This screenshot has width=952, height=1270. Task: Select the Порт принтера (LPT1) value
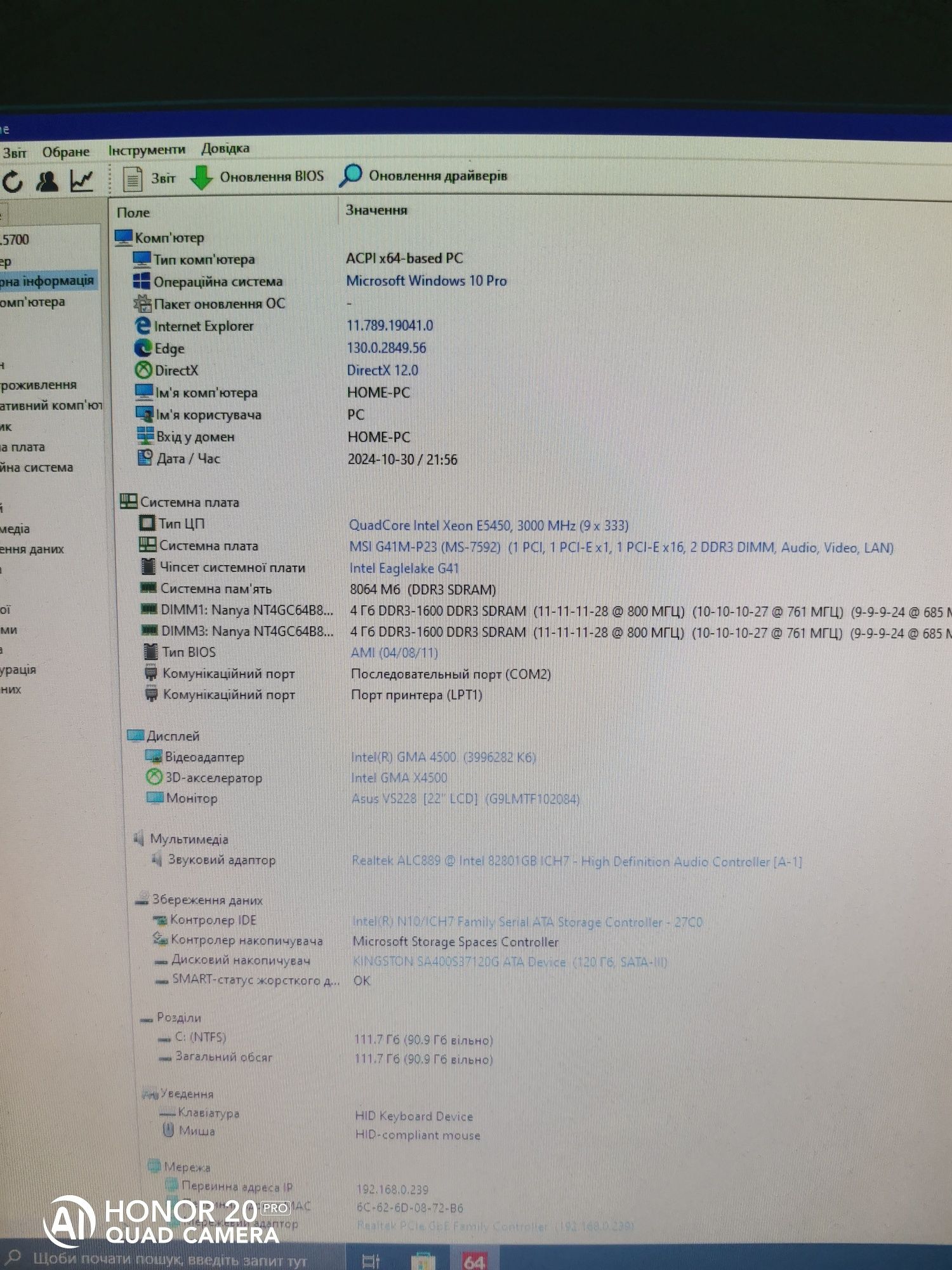point(417,695)
